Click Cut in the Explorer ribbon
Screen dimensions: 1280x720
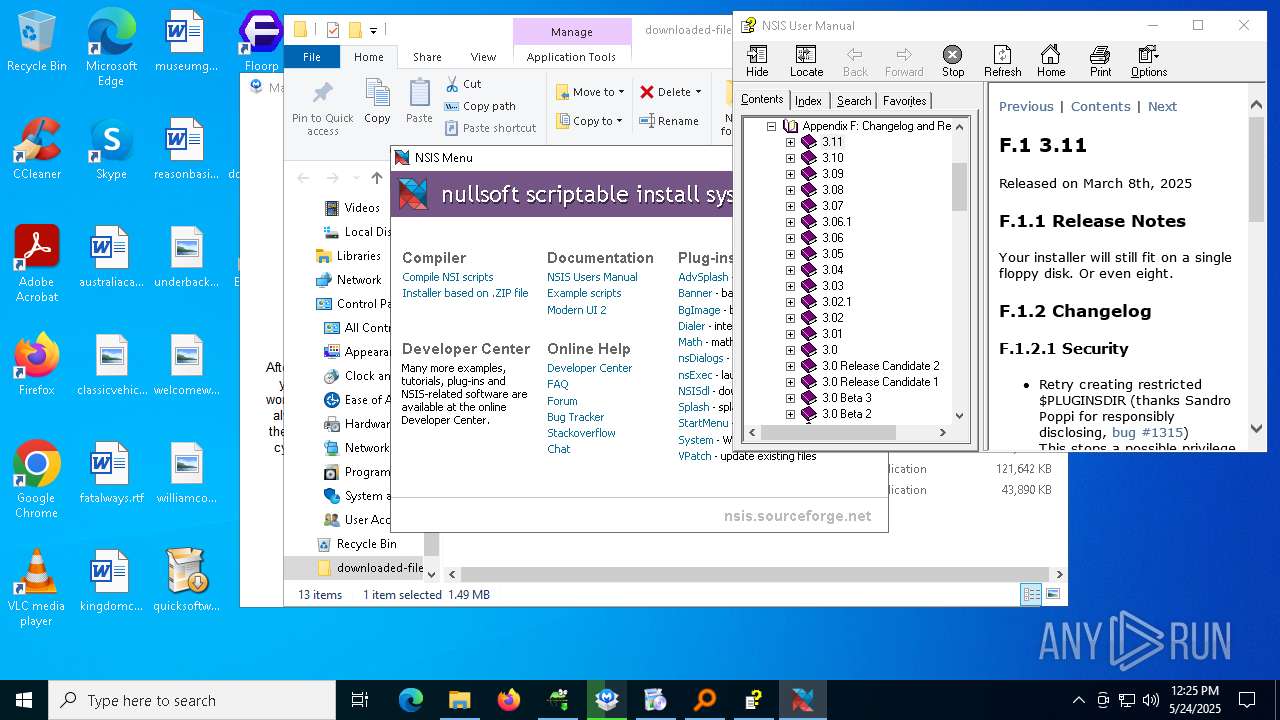tap(463, 84)
